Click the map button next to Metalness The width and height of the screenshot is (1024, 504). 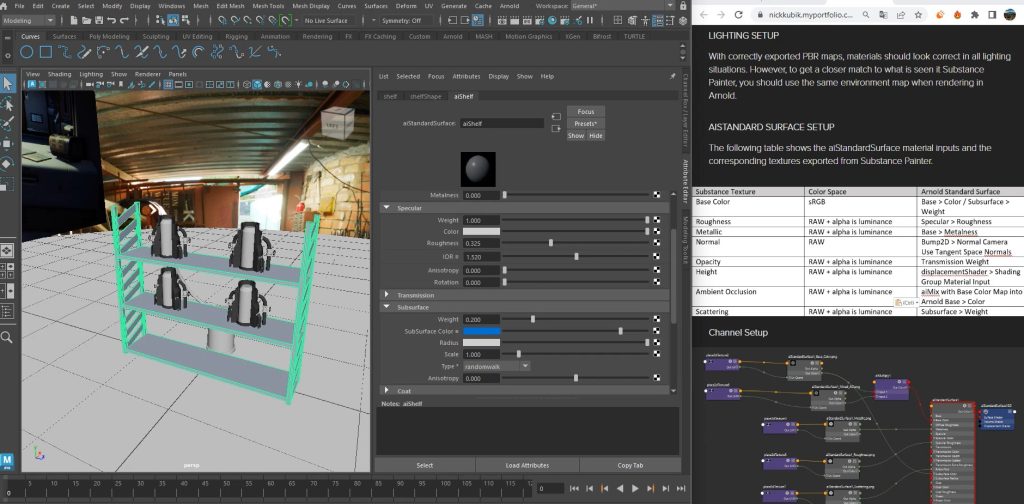[656, 195]
